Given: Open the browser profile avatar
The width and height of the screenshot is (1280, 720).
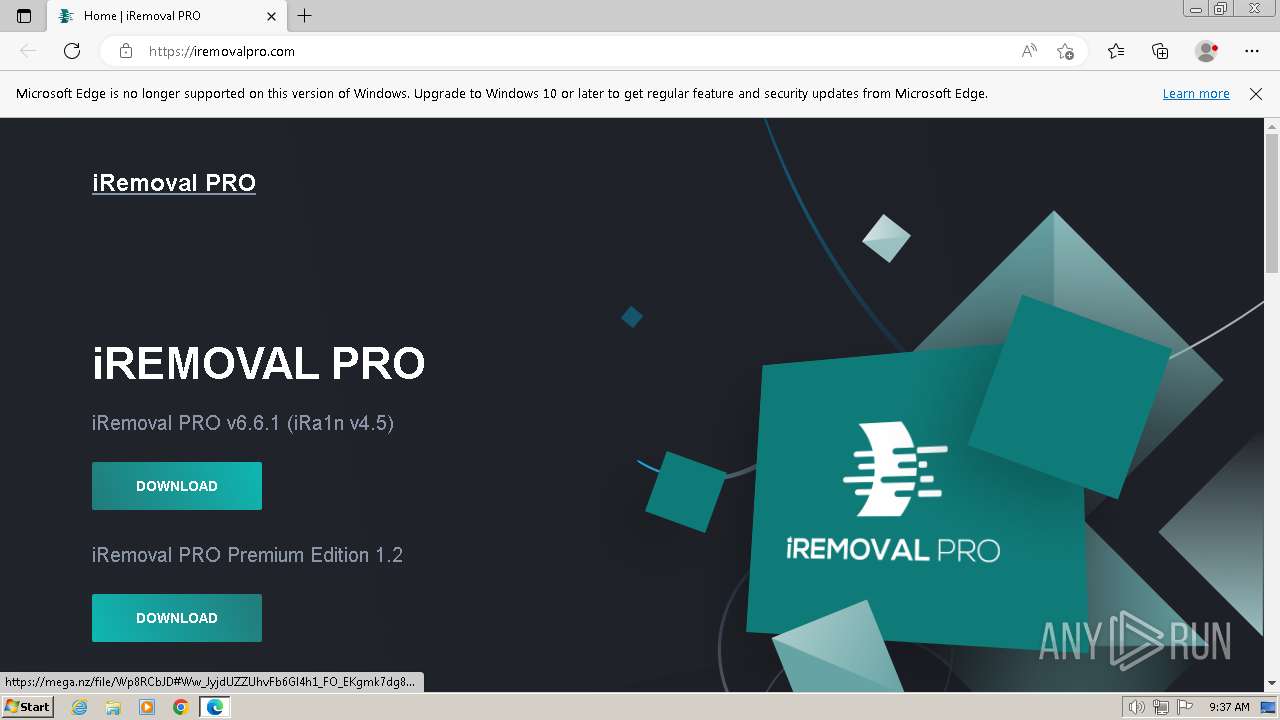Looking at the screenshot, I should click(1206, 51).
